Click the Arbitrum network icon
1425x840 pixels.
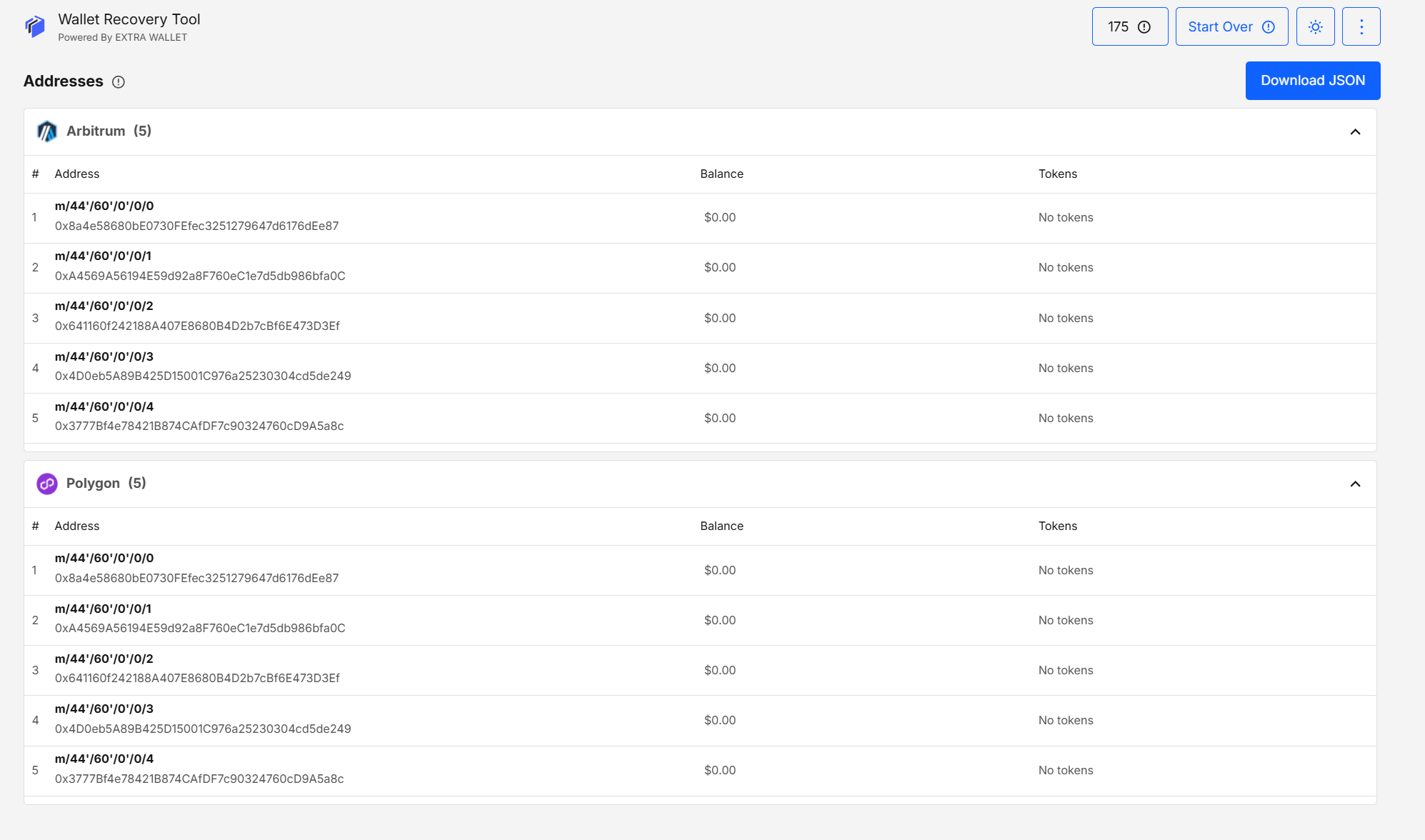[46, 131]
